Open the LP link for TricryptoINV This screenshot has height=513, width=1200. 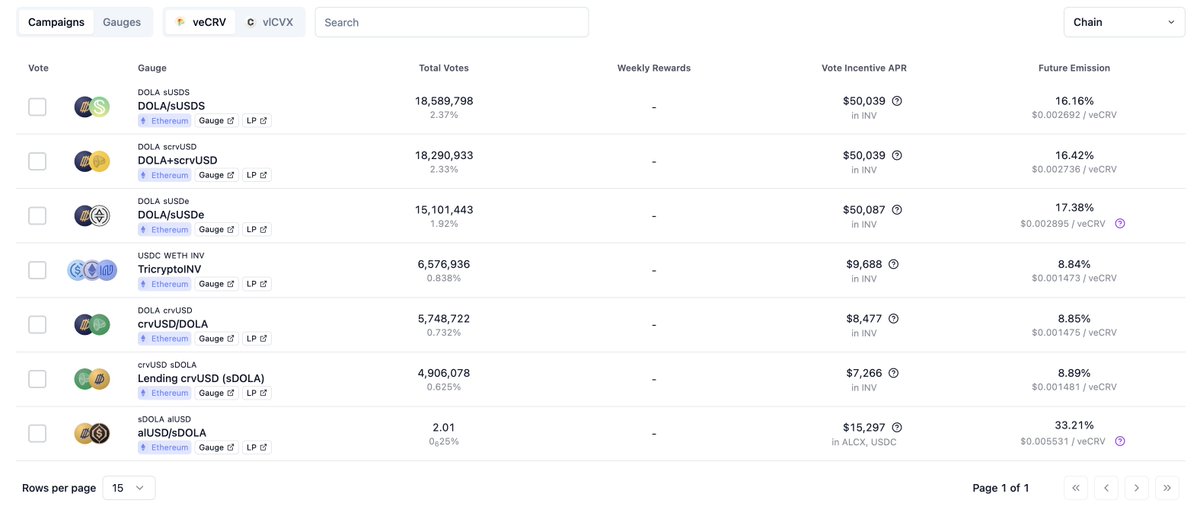click(x=257, y=284)
